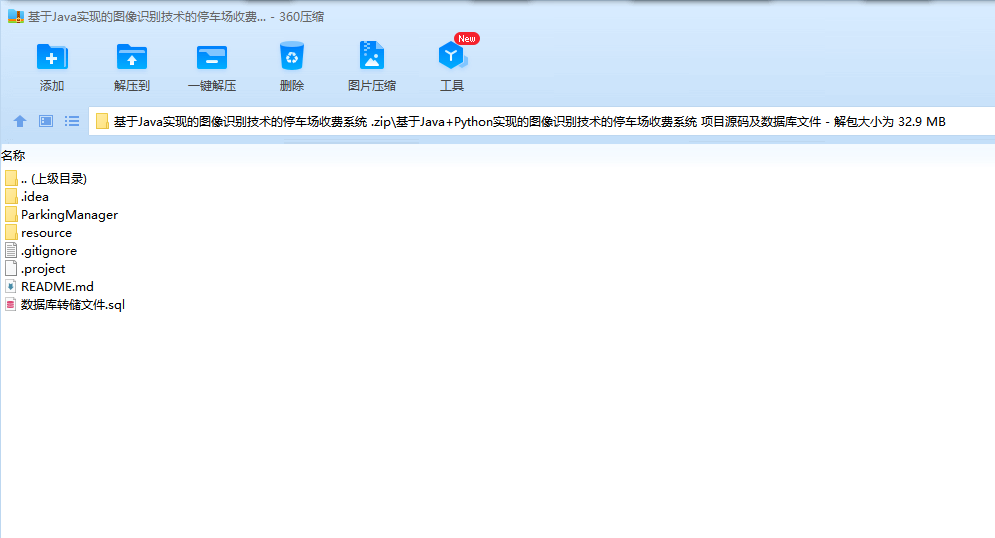Viewport: 995px width, 538px height.
Task: Select the 'ParkingManager' name text
Action: click(x=69, y=215)
